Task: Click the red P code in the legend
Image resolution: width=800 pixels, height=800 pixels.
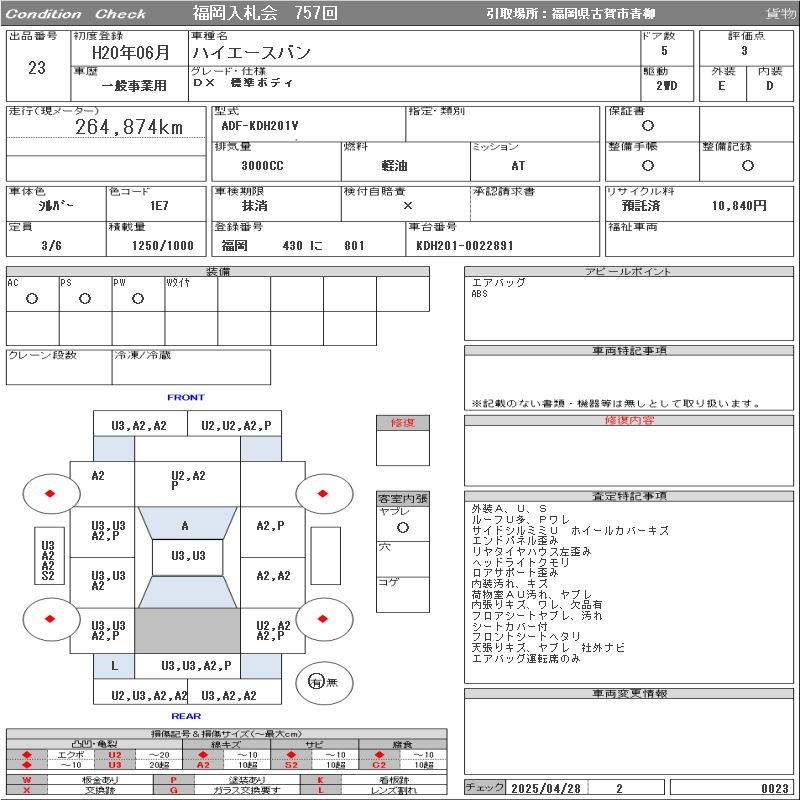Action: (x=173, y=780)
